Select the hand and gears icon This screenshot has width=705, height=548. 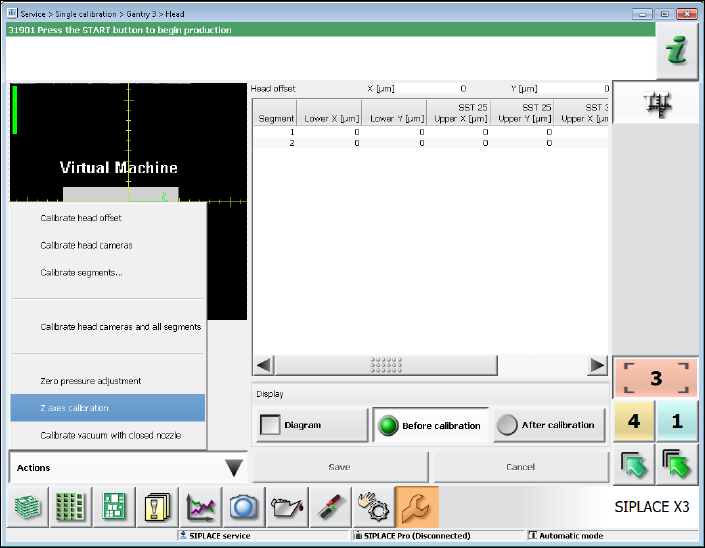point(373,507)
